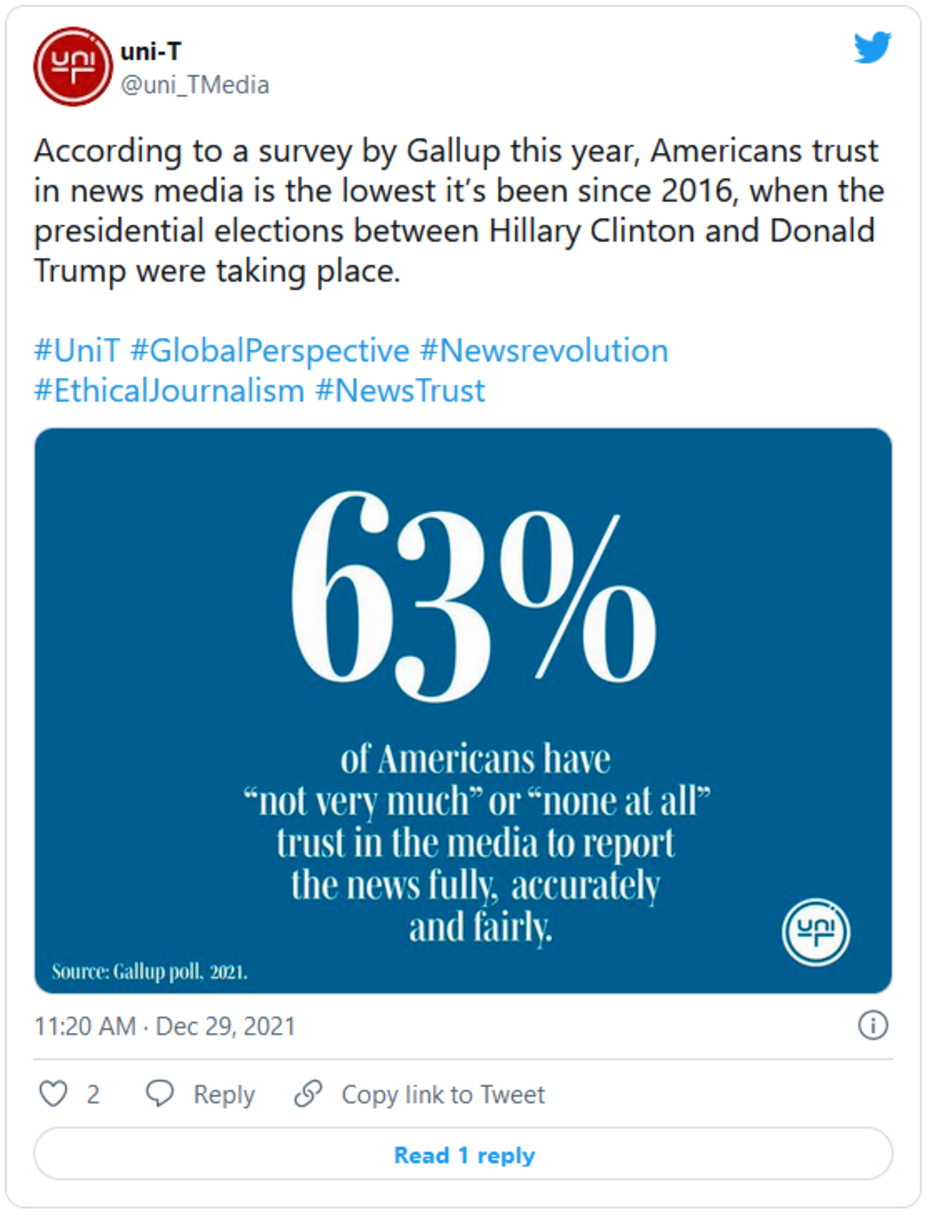Open the #UniT hashtag

pos(77,351)
